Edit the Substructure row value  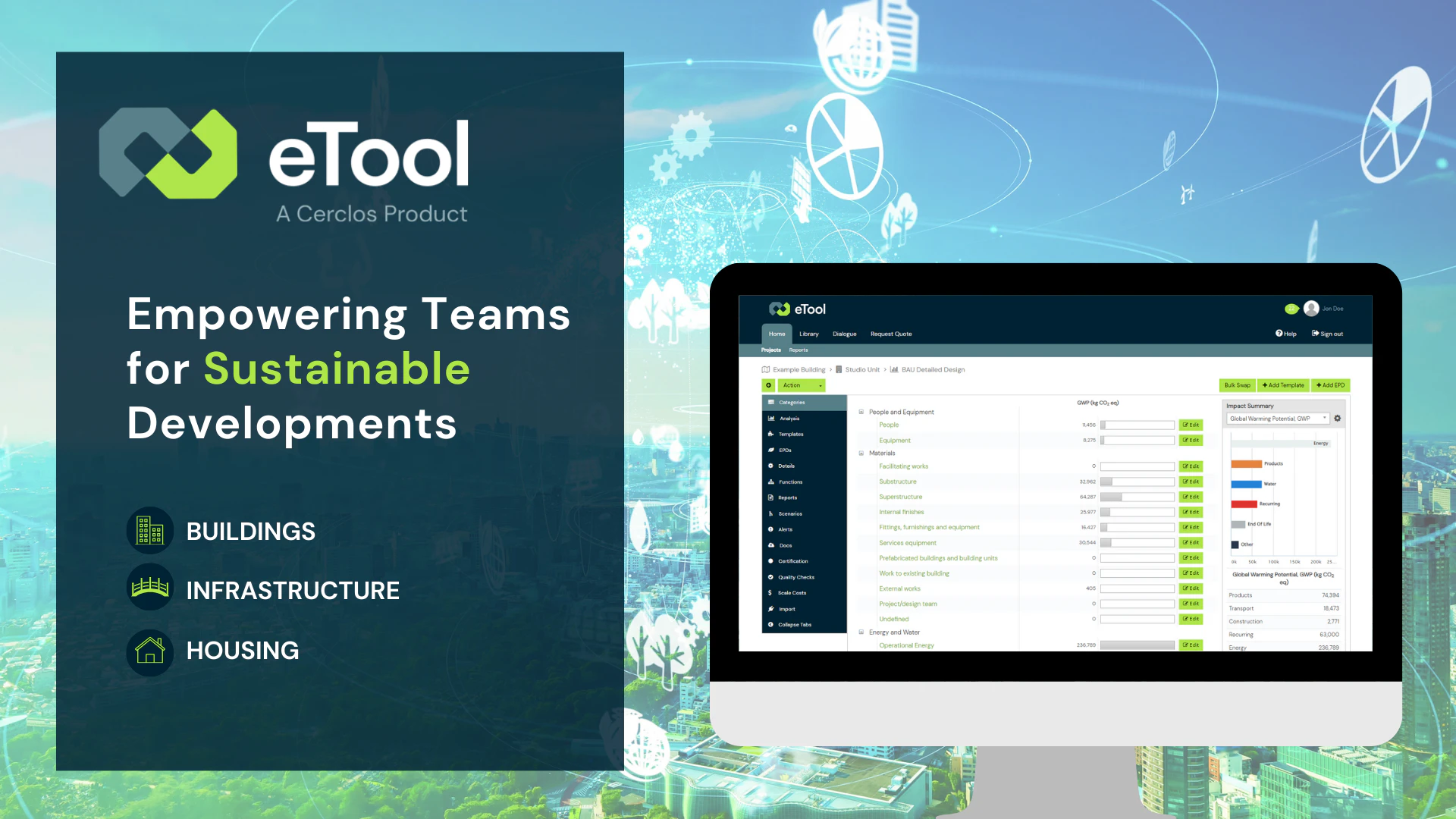[x=1191, y=482]
